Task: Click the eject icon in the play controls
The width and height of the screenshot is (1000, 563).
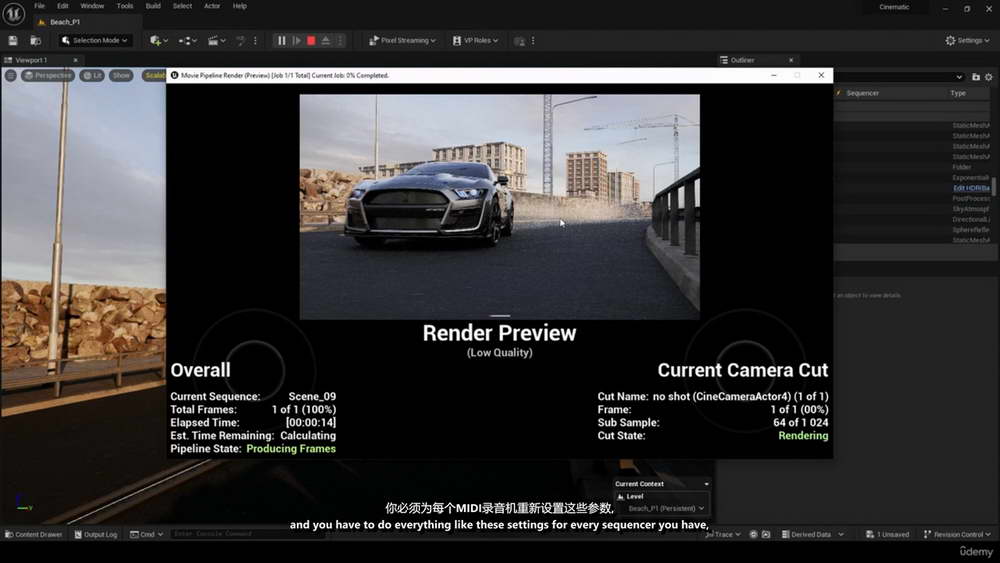Action: (x=326, y=40)
